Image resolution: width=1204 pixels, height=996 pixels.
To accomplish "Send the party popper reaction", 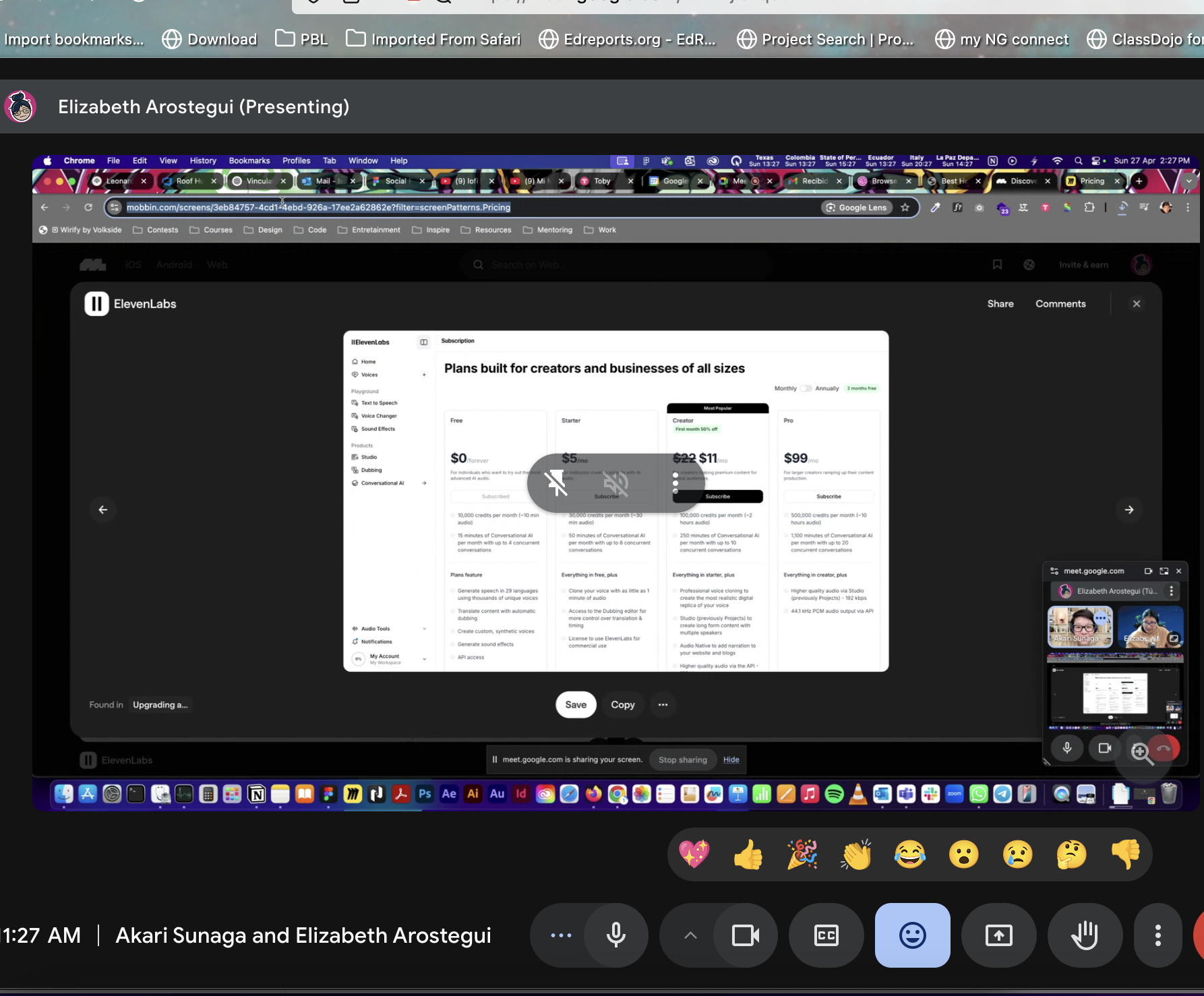I will pyautogui.click(x=802, y=854).
